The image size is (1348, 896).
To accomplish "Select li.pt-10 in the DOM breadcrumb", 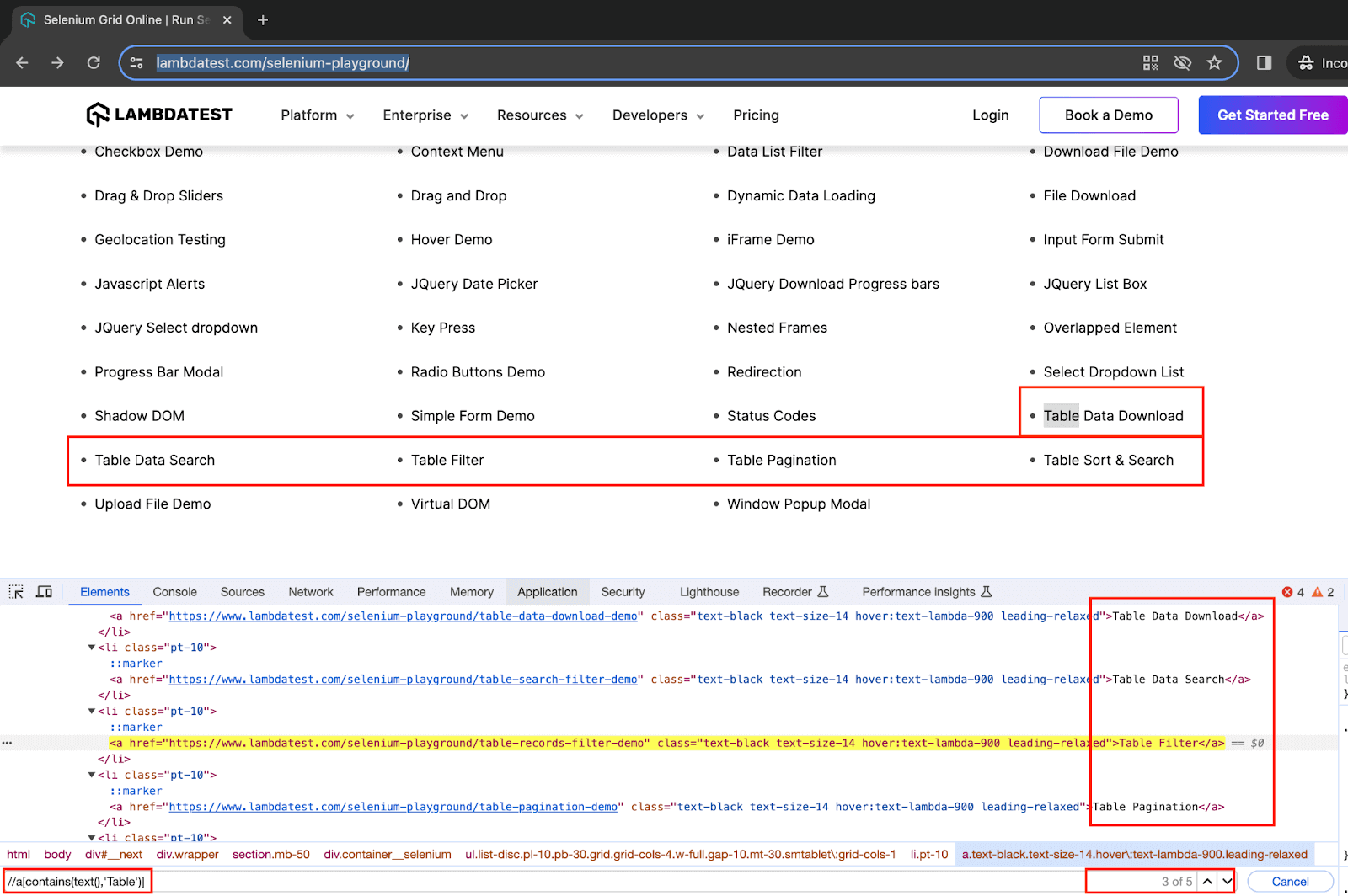I will tap(929, 855).
